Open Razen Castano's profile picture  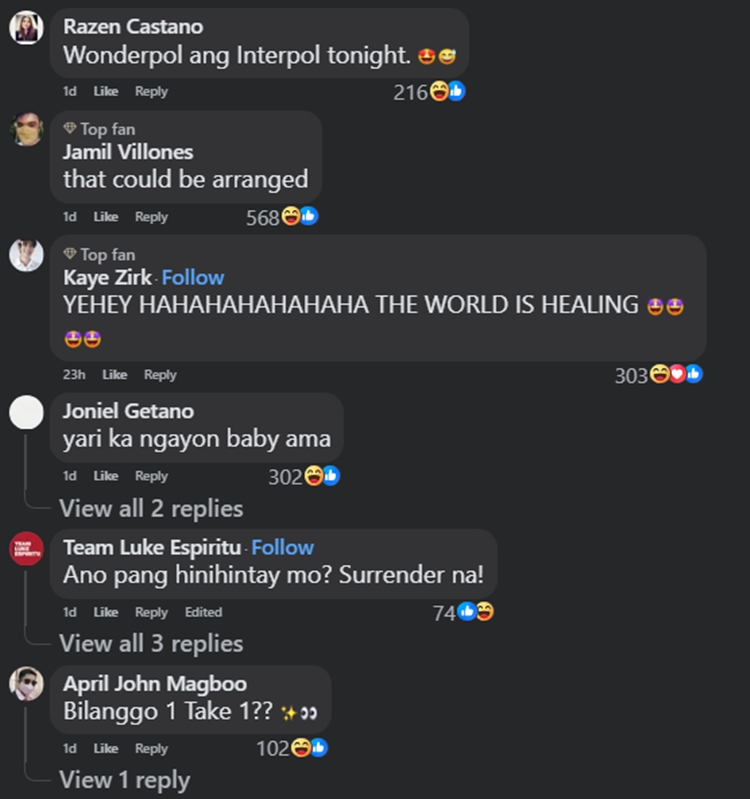click(x=26, y=28)
